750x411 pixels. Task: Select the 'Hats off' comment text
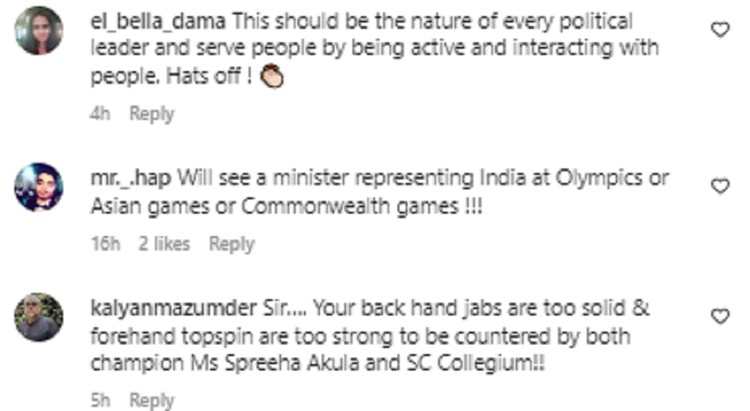point(374,49)
